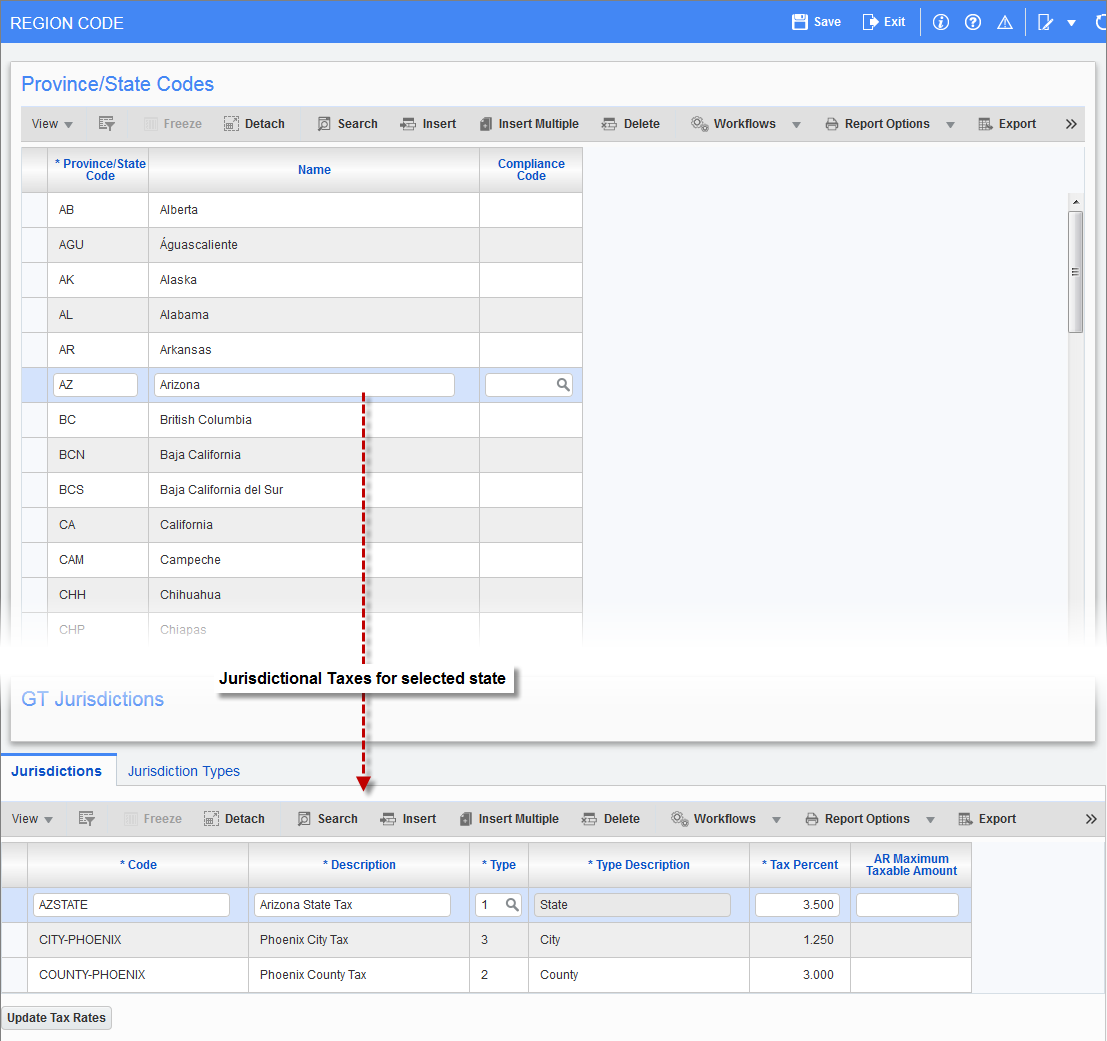Click the Save icon in header
The width and height of the screenshot is (1107, 1041).
pos(800,22)
